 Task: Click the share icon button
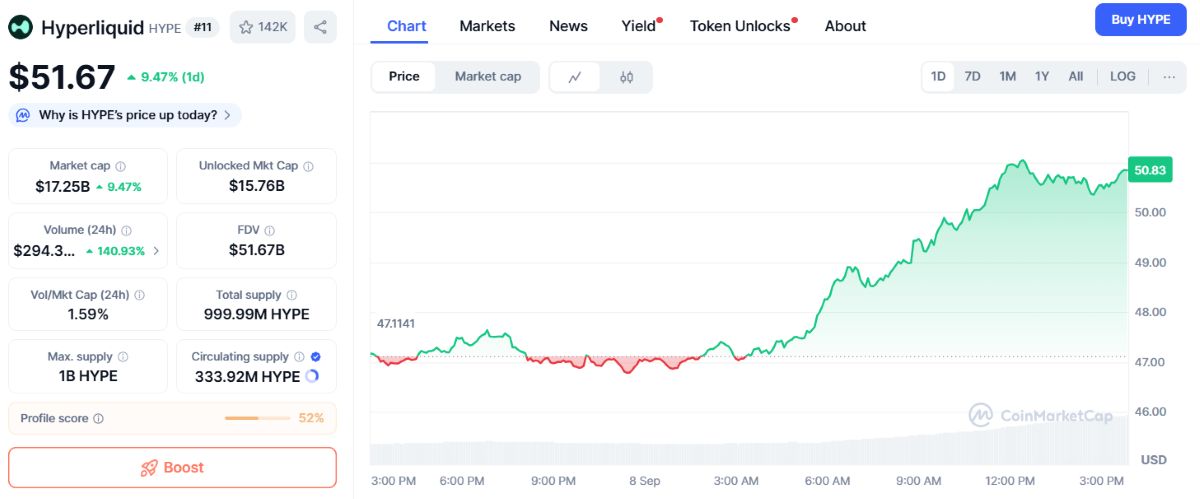320,27
